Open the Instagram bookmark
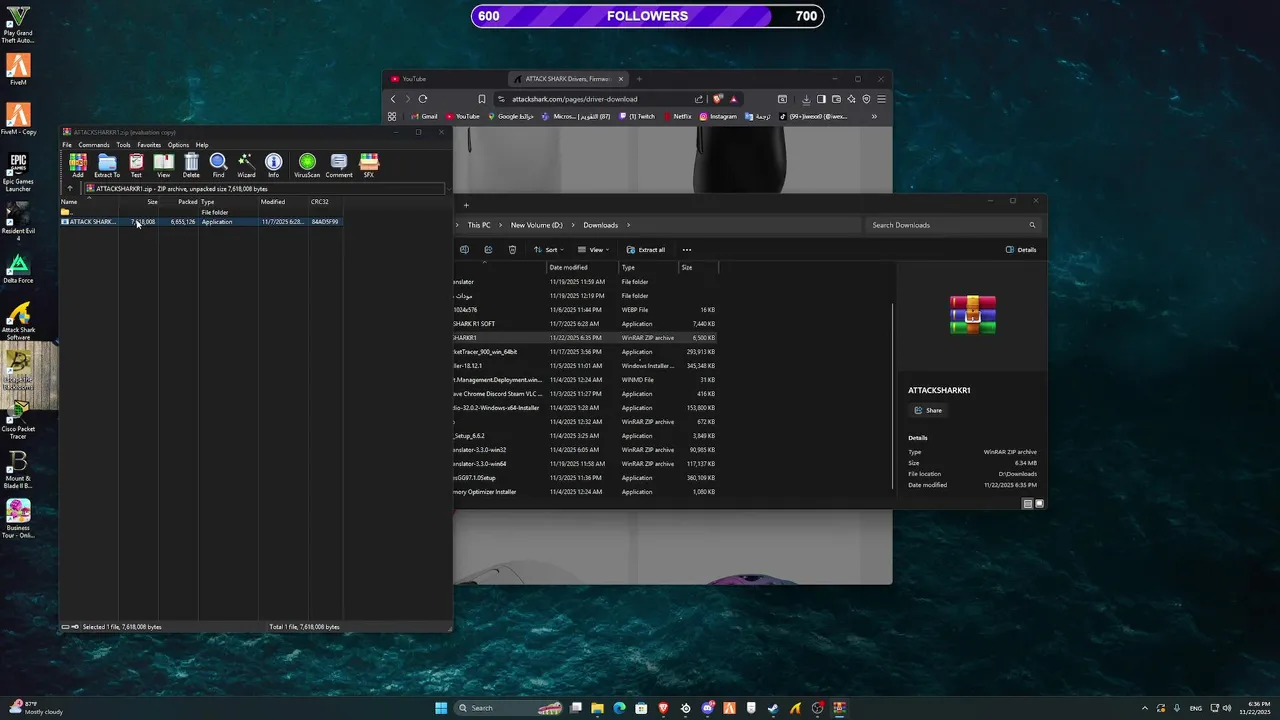 (718, 116)
